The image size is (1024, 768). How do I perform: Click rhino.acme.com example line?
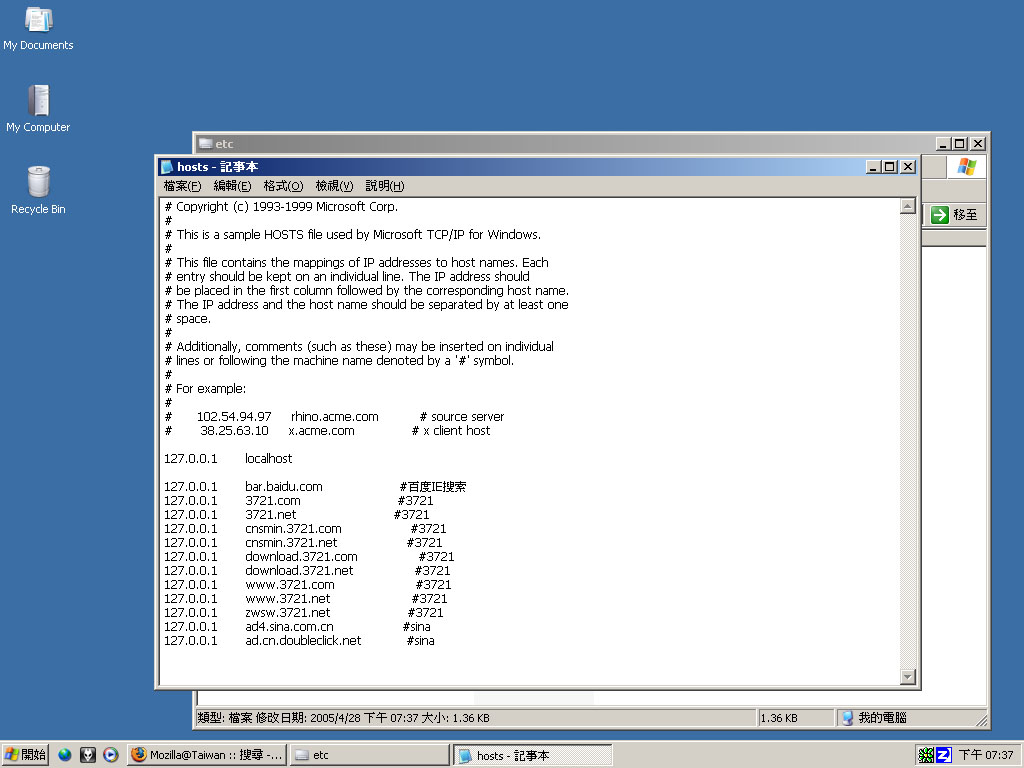pos(334,417)
